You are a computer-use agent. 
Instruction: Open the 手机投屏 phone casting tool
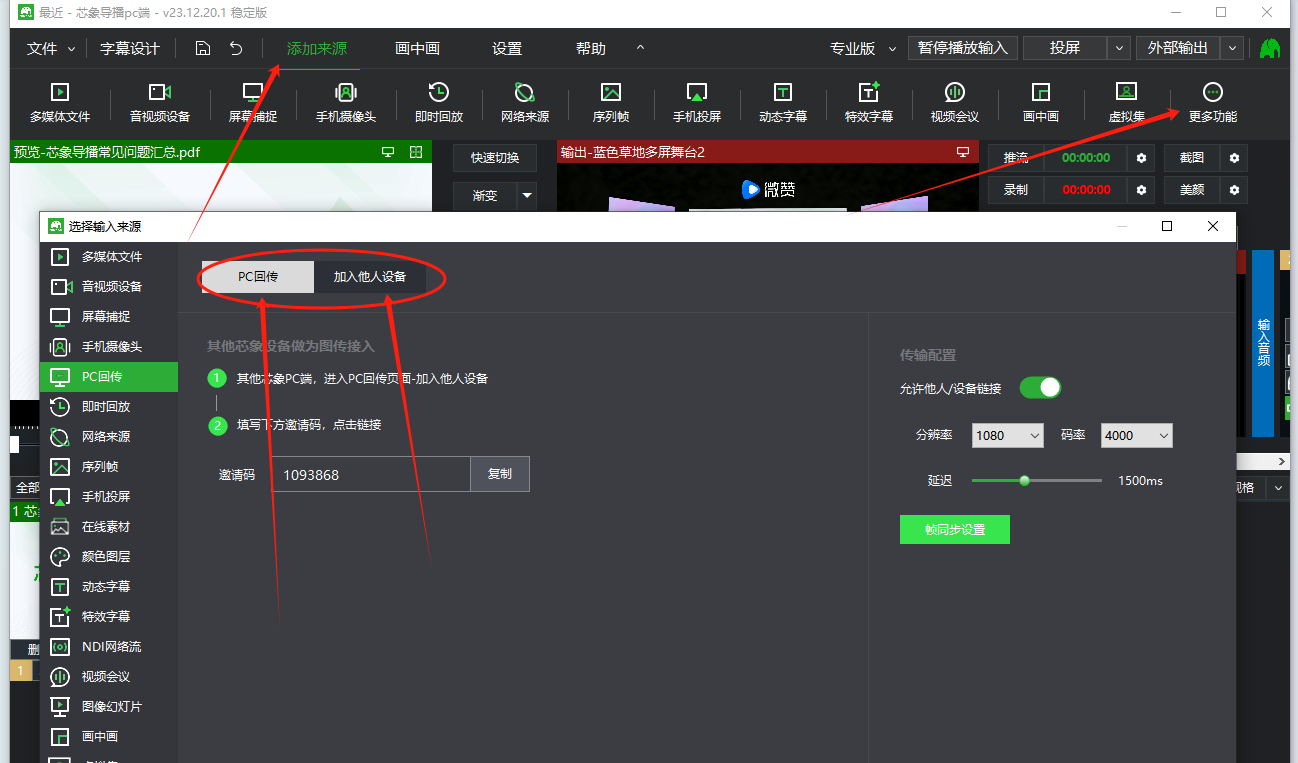(696, 102)
